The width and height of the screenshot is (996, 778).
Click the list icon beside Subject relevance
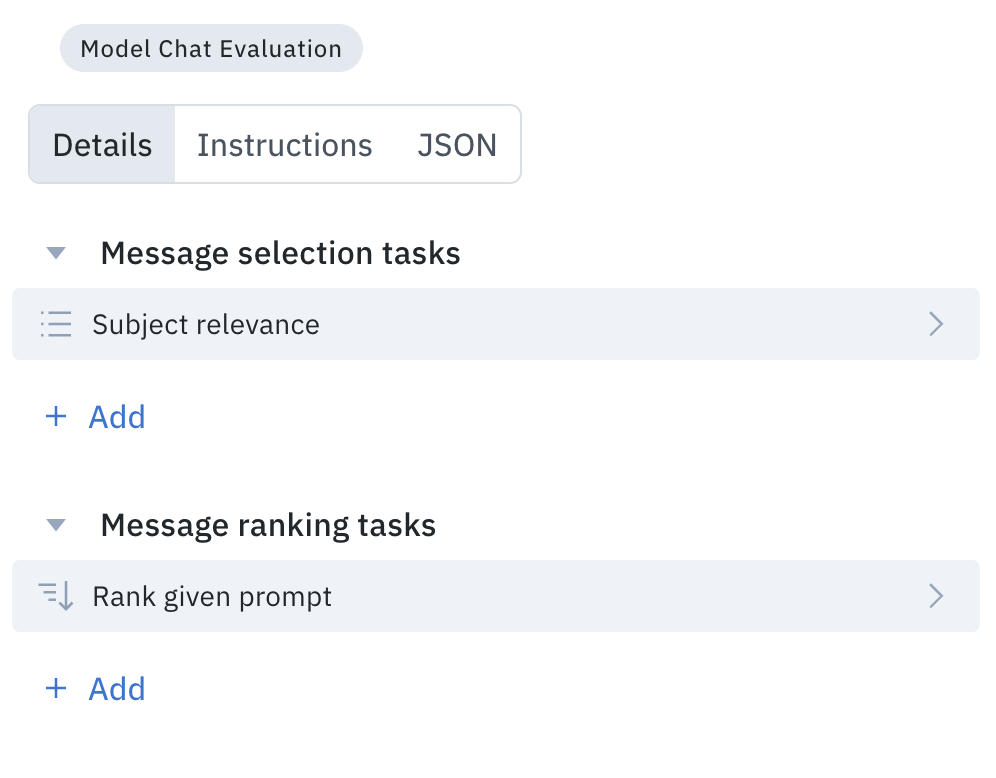coord(56,324)
